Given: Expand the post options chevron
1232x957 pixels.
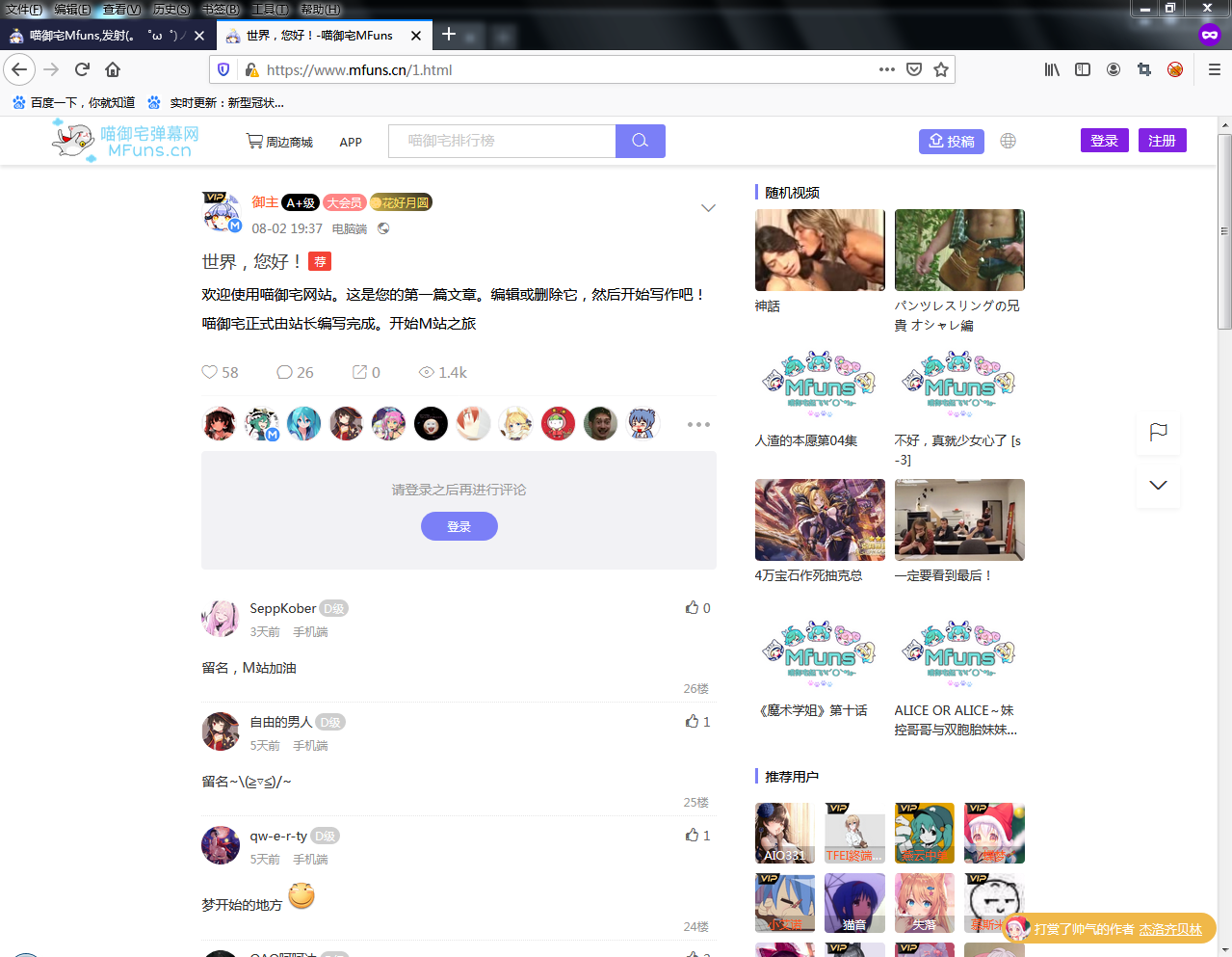Looking at the screenshot, I should click(x=708, y=208).
